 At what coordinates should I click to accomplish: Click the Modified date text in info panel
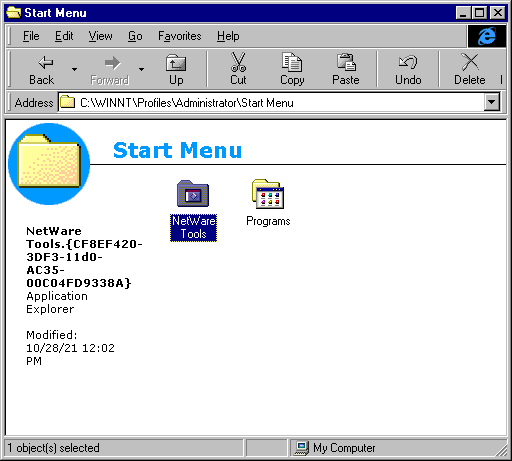pos(70,348)
